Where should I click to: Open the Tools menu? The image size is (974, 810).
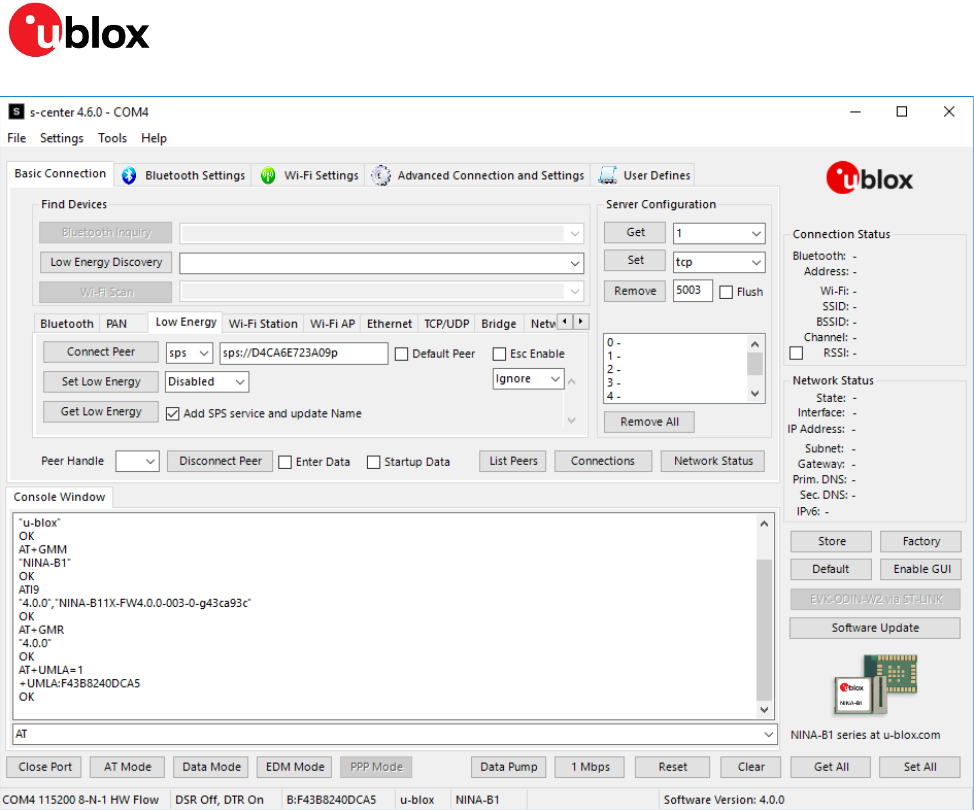(112, 138)
